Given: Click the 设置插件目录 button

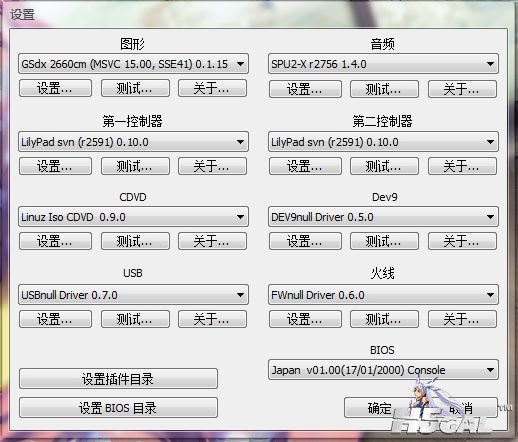Looking at the screenshot, I should point(118,379).
